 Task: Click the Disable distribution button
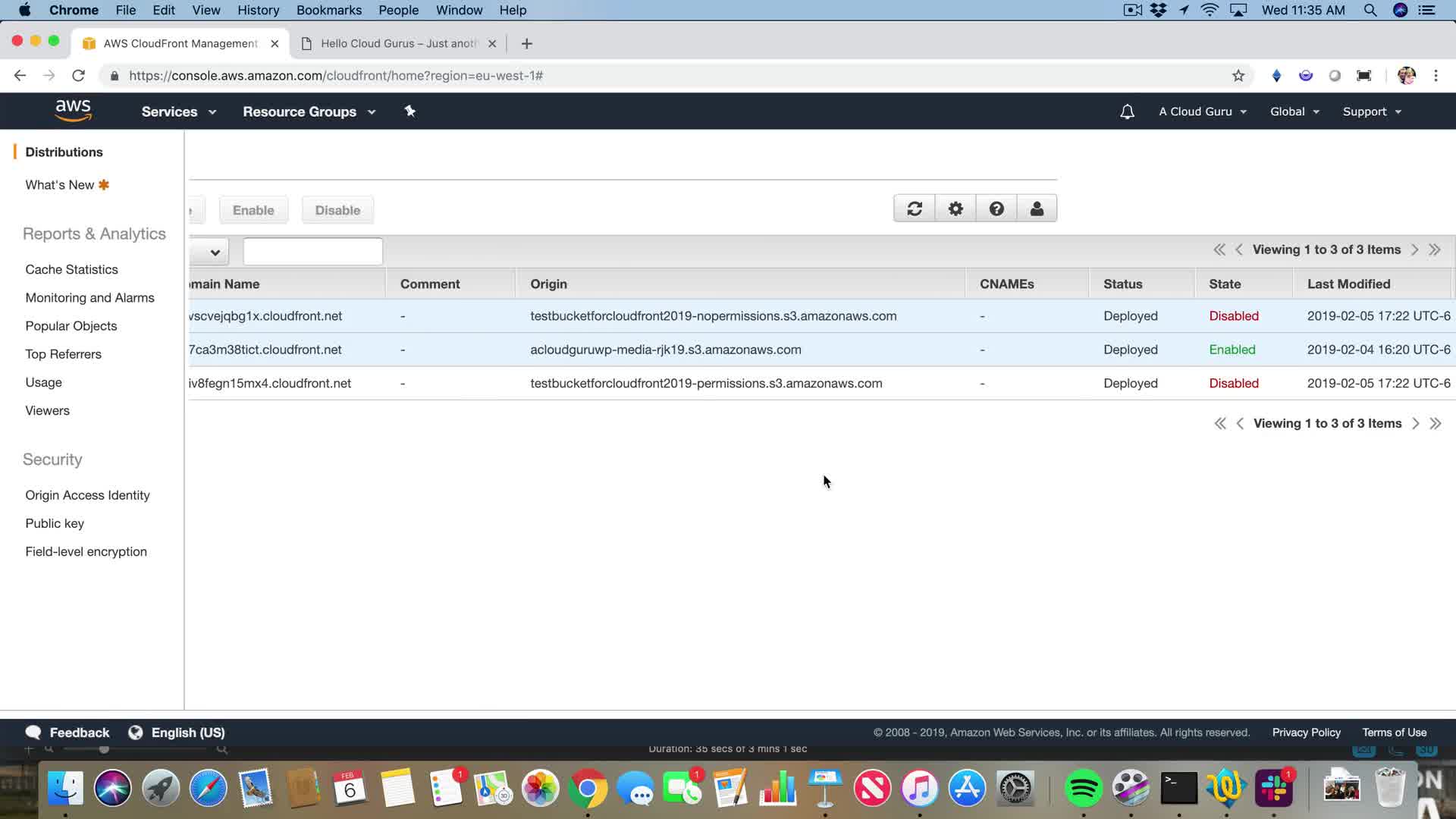[337, 210]
